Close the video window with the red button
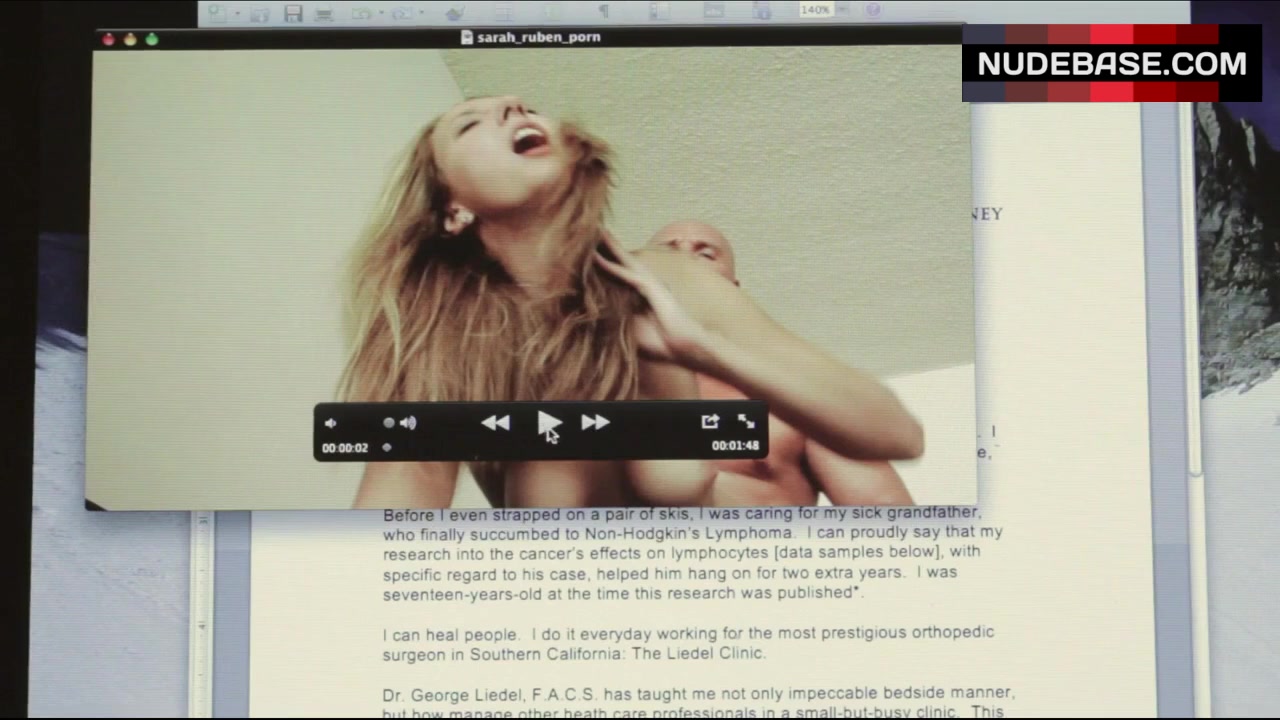Viewport: 1280px width, 720px height. [x=108, y=39]
